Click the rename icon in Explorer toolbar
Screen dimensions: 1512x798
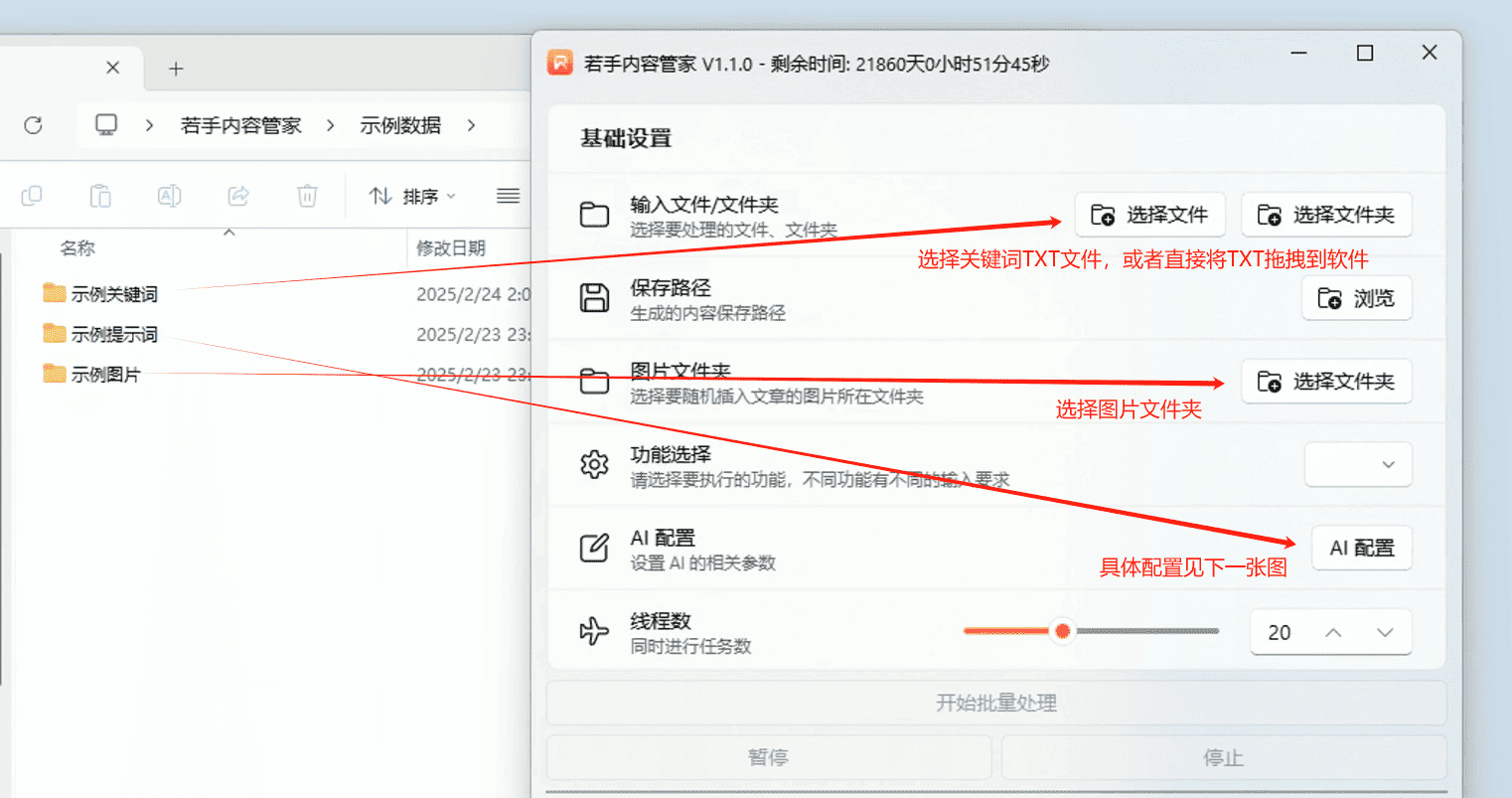(x=169, y=196)
